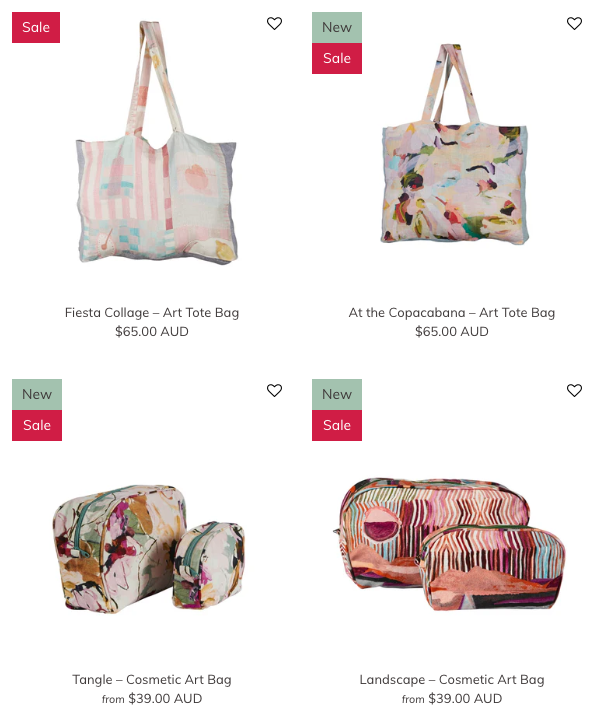This screenshot has height=728, width=594.
Task: Click the New badge on Landscape bag
Action: 337,394
